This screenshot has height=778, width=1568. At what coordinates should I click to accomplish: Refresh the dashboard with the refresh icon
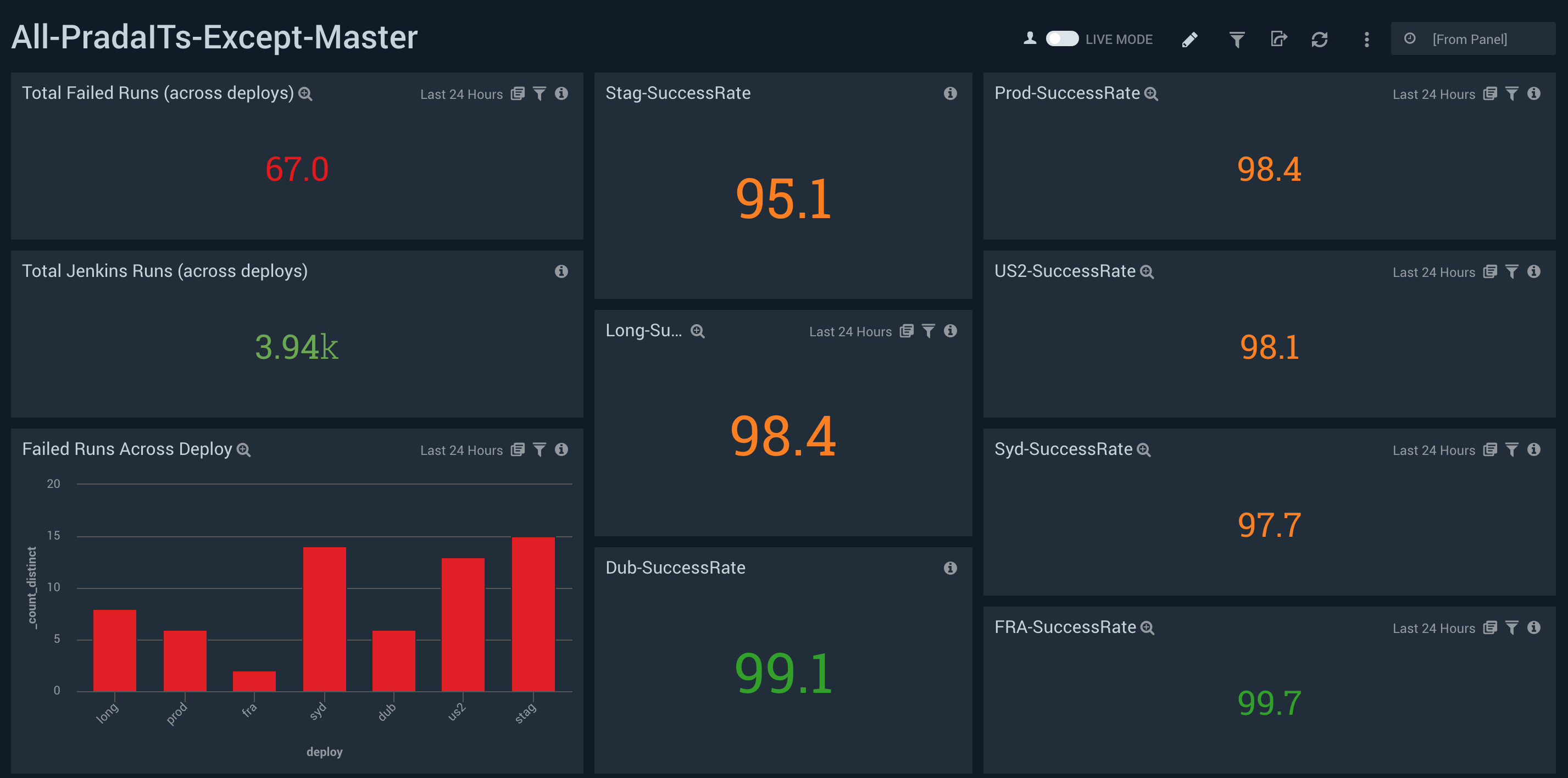tap(1319, 40)
